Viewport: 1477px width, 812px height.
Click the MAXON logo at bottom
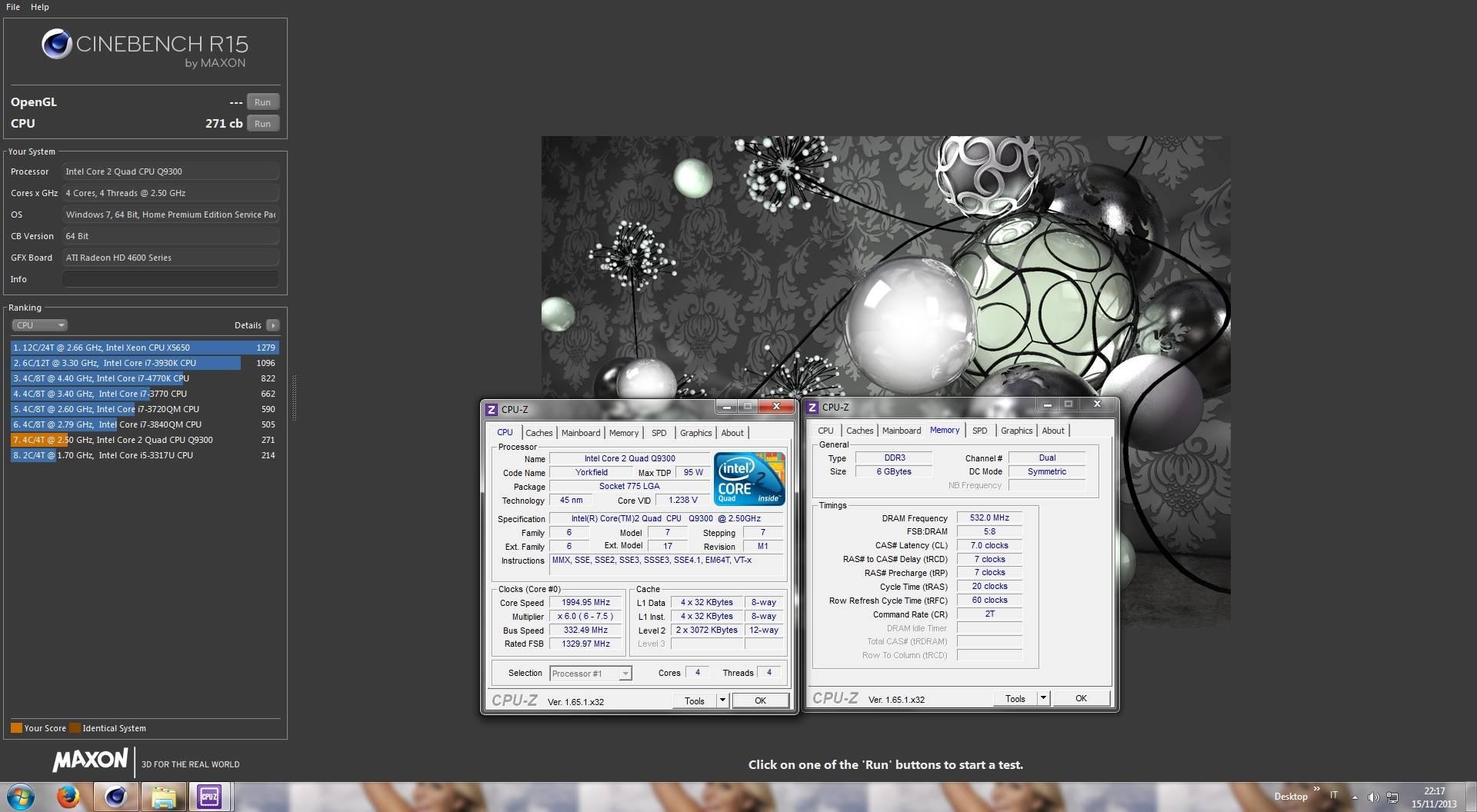90,760
